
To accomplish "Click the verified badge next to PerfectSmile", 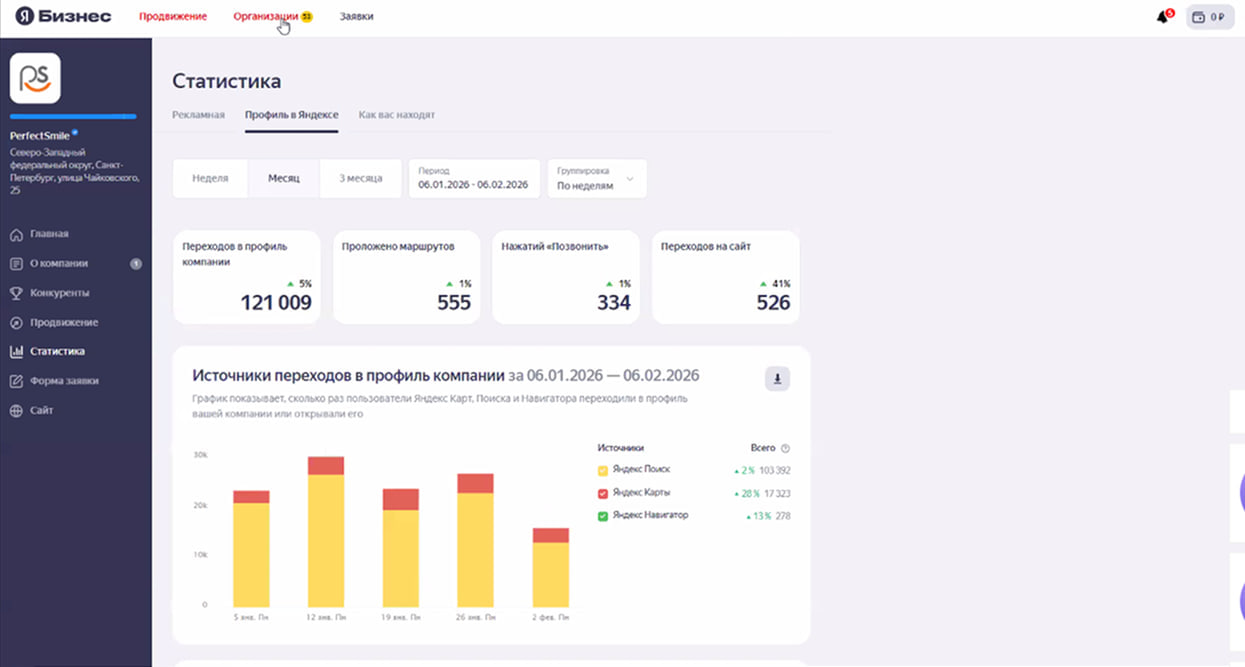I will point(75,132).
